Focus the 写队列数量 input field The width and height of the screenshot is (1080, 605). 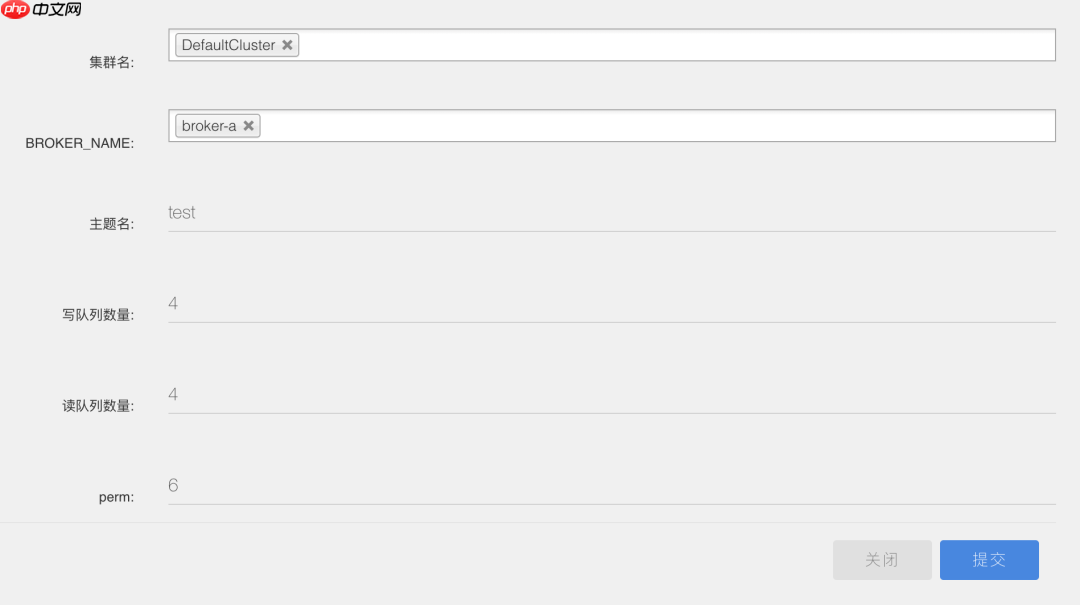[612, 304]
